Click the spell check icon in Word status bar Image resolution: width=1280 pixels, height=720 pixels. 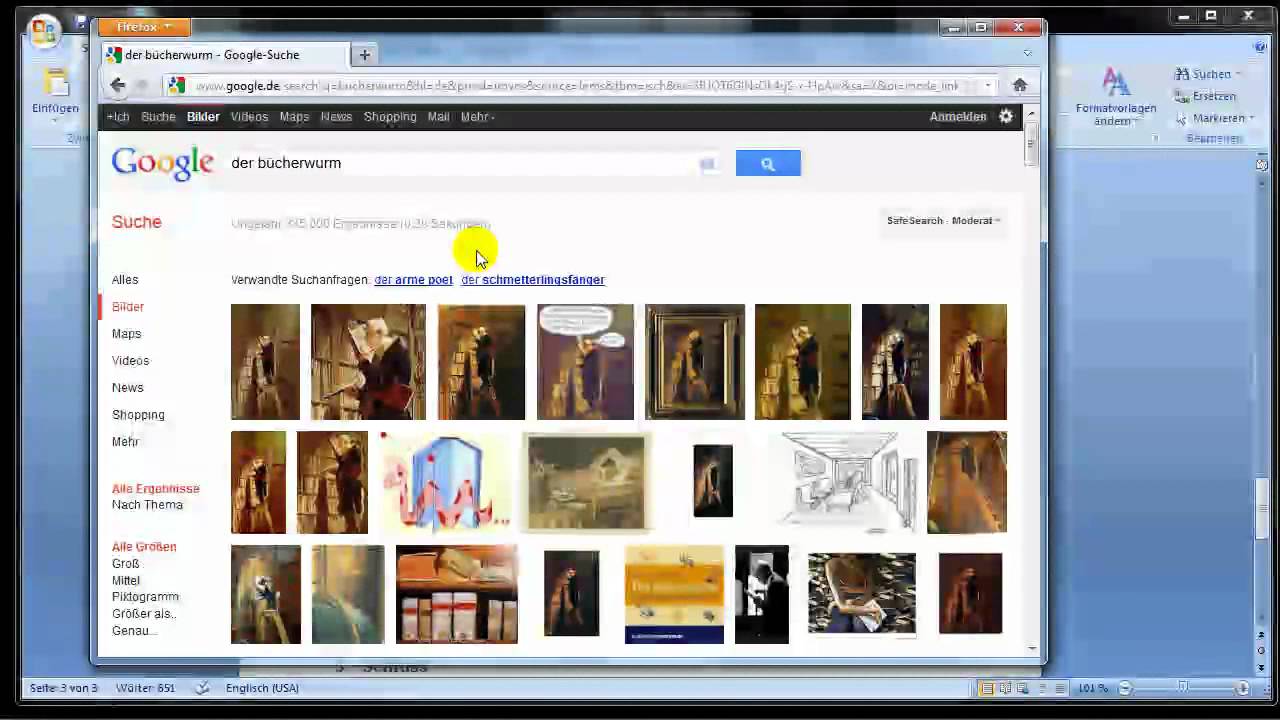tap(202, 688)
